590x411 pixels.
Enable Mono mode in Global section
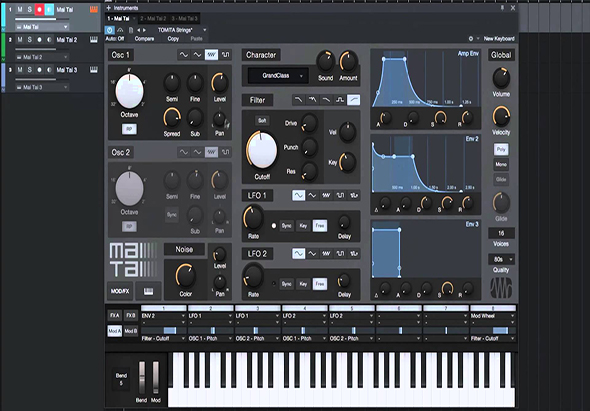501,164
